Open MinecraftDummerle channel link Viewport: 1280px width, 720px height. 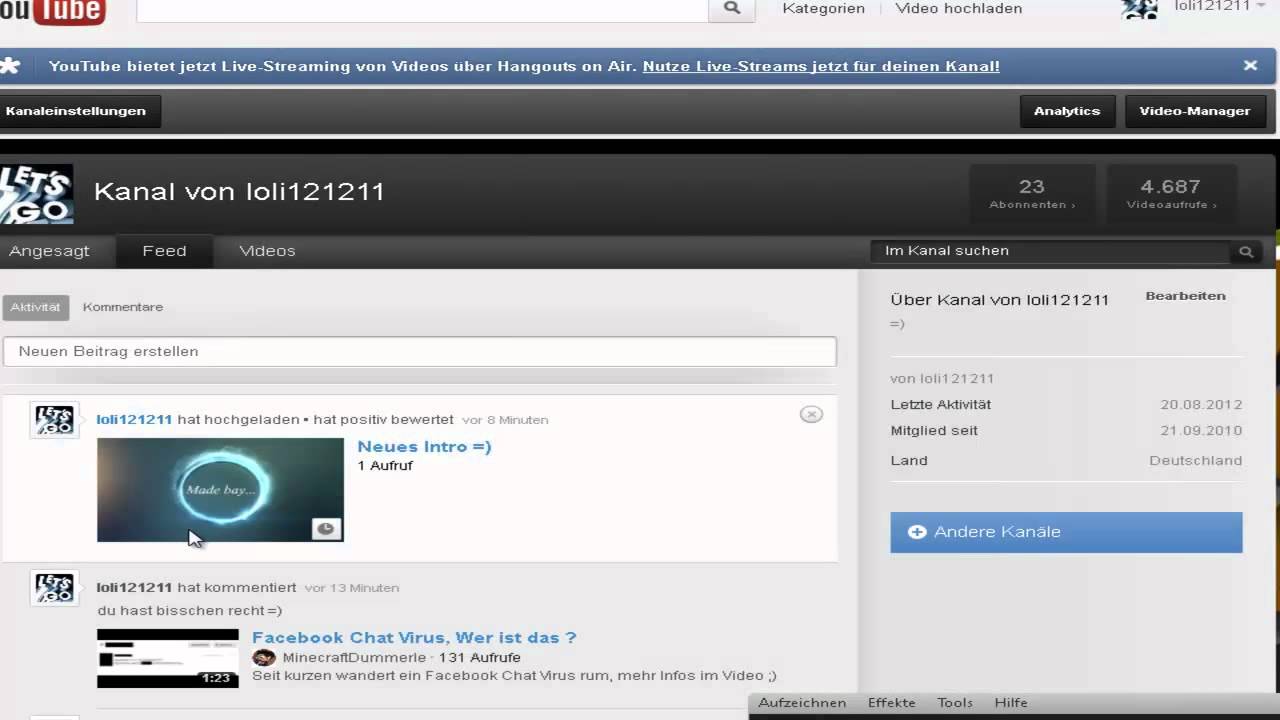[x=354, y=658]
